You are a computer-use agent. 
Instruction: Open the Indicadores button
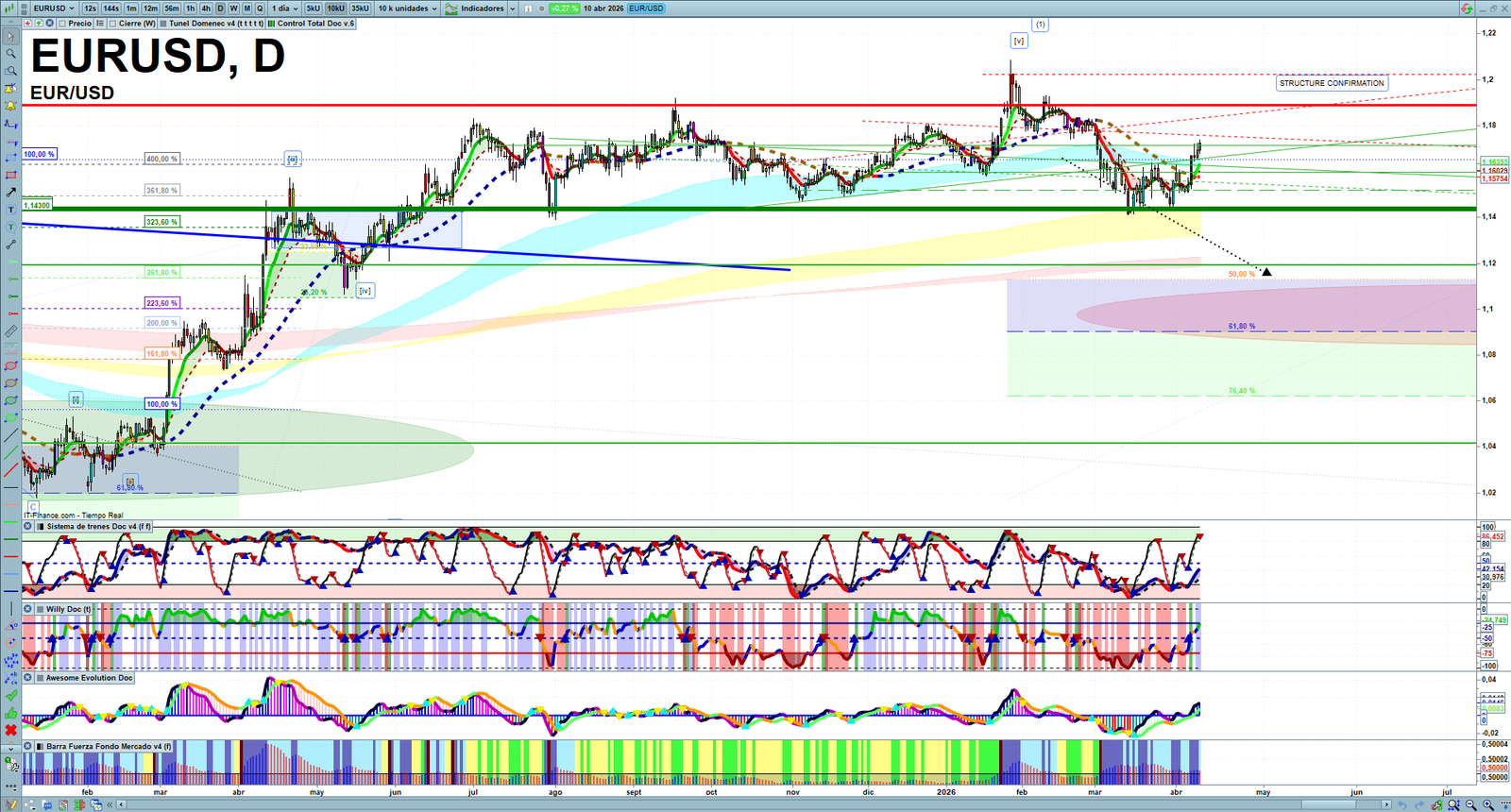481,8
